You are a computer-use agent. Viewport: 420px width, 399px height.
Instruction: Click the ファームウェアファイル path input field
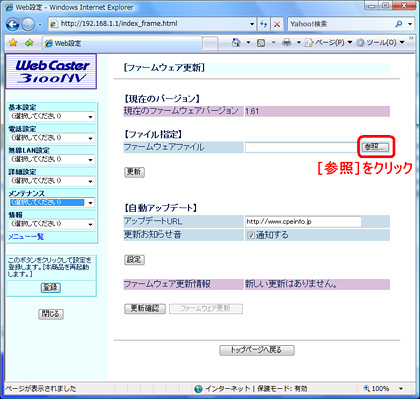(x=302, y=147)
